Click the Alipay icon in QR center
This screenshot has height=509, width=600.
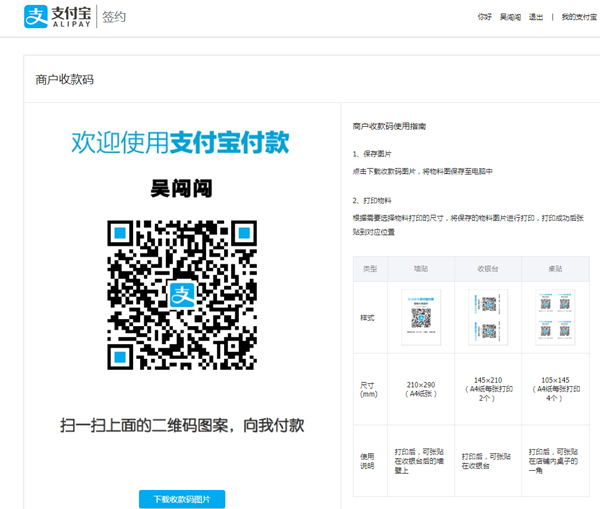point(182,295)
